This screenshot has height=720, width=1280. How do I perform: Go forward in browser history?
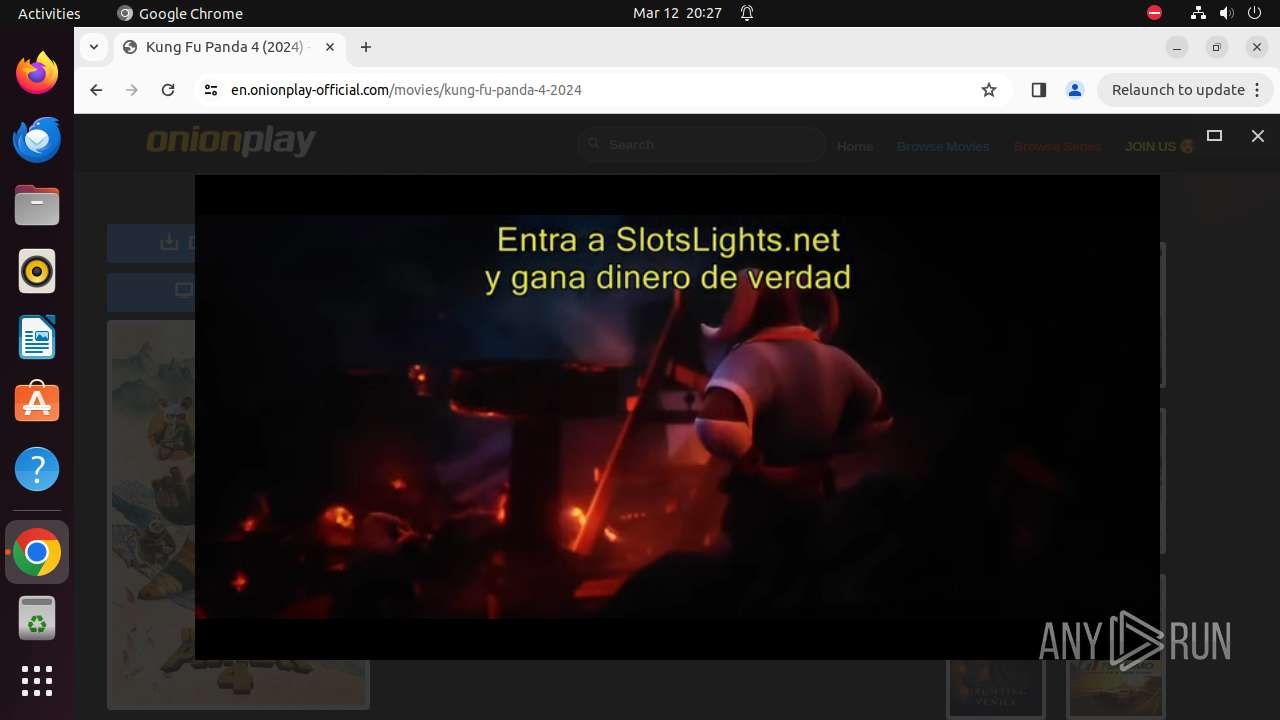(x=132, y=90)
